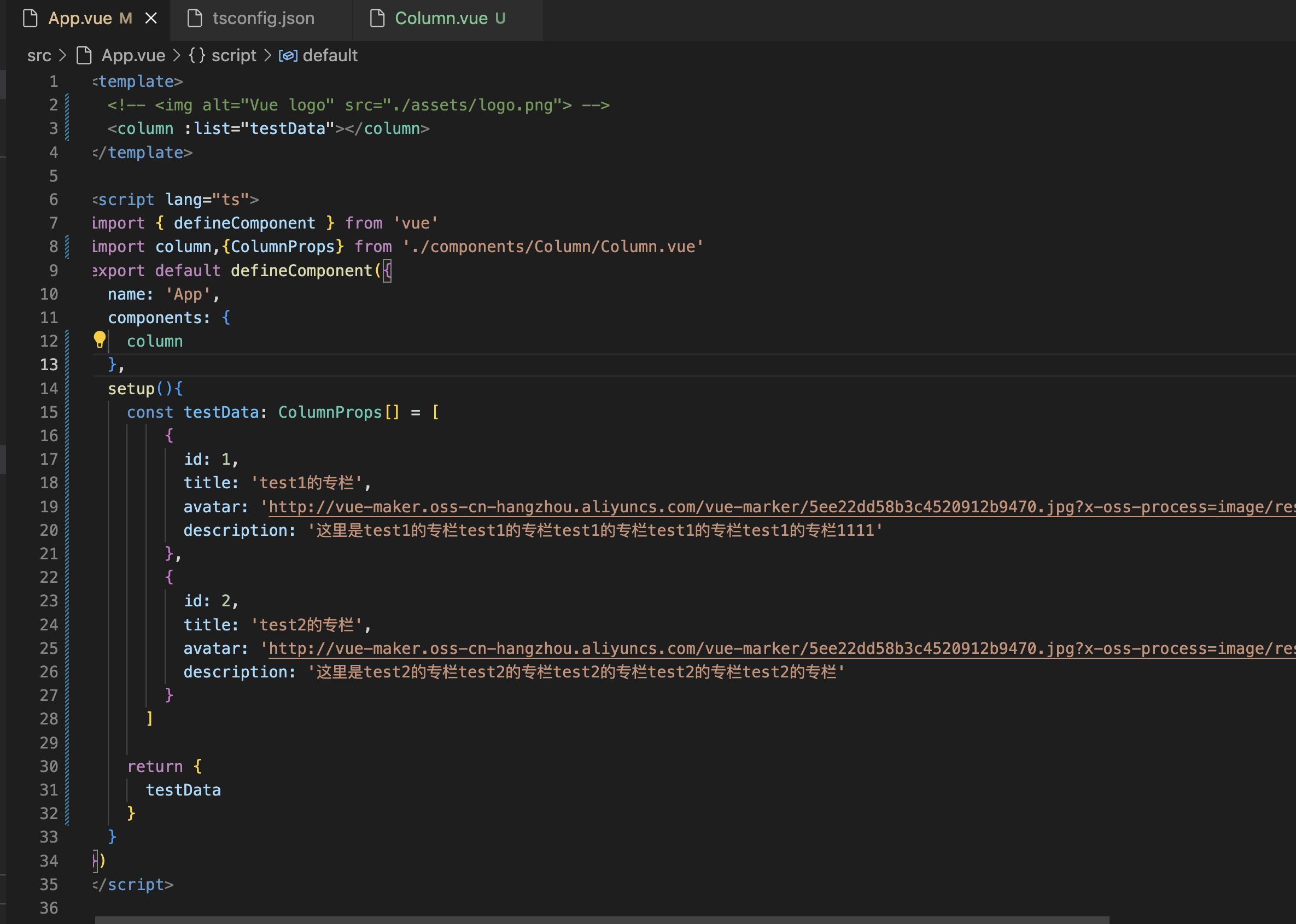Click the 'test2的专栏' title string
1296x924 pixels.
pyautogui.click(x=307, y=625)
